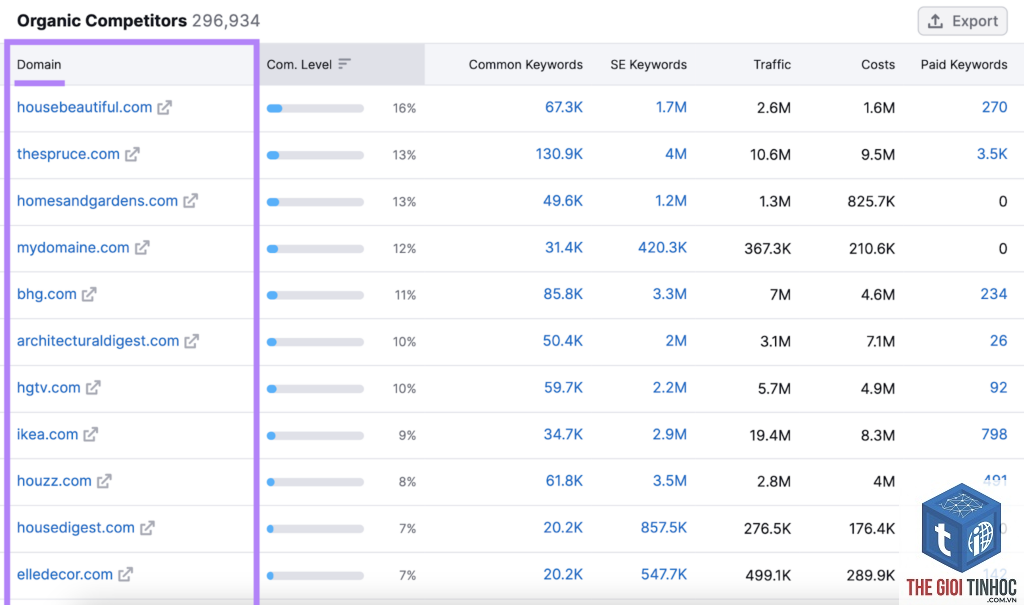Open the elledecor.com domain link
The width and height of the screenshot is (1024, 605).
point(65,574)
